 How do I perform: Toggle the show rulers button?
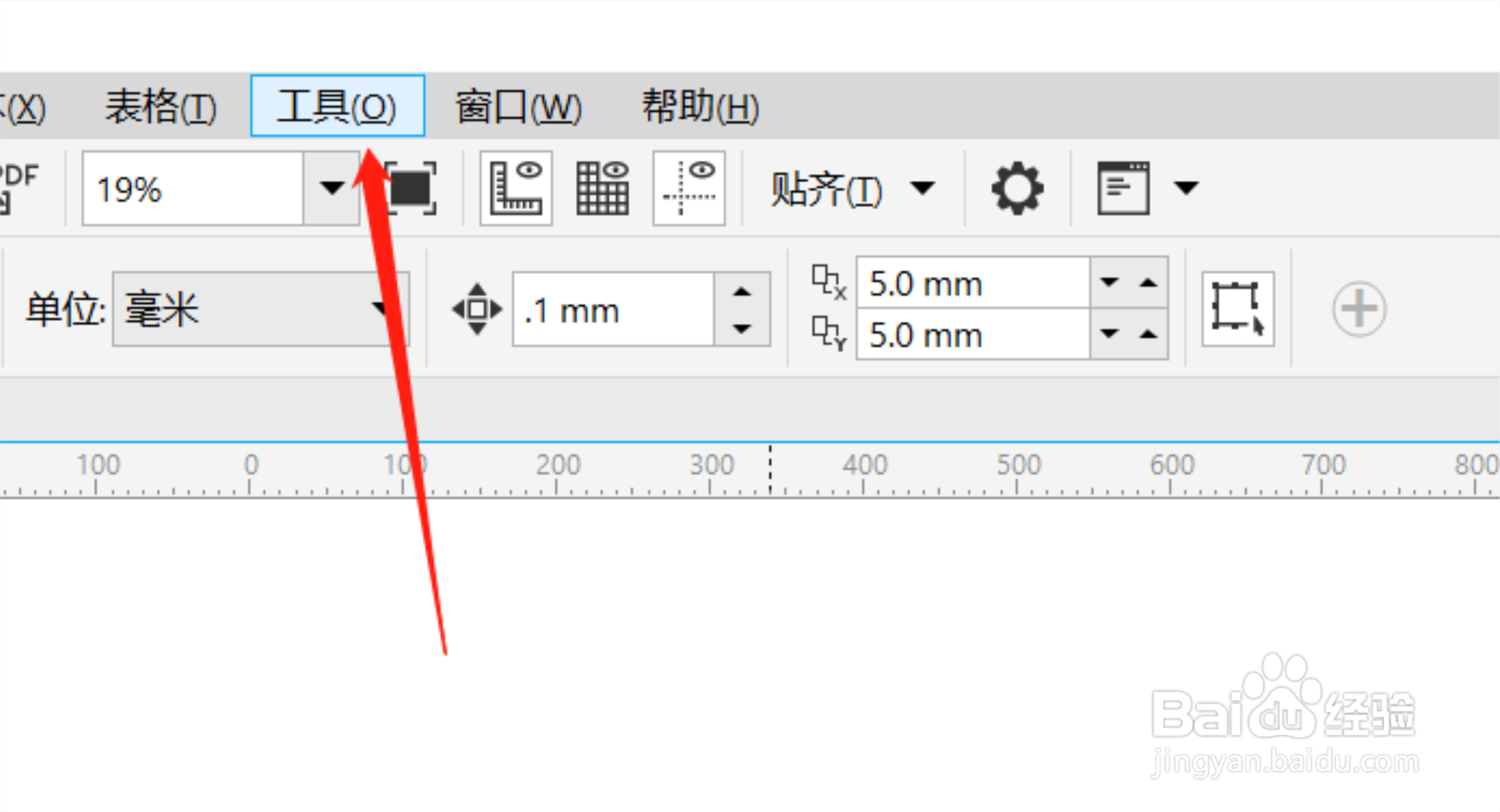pyautogui.click(x=516, y=188)
